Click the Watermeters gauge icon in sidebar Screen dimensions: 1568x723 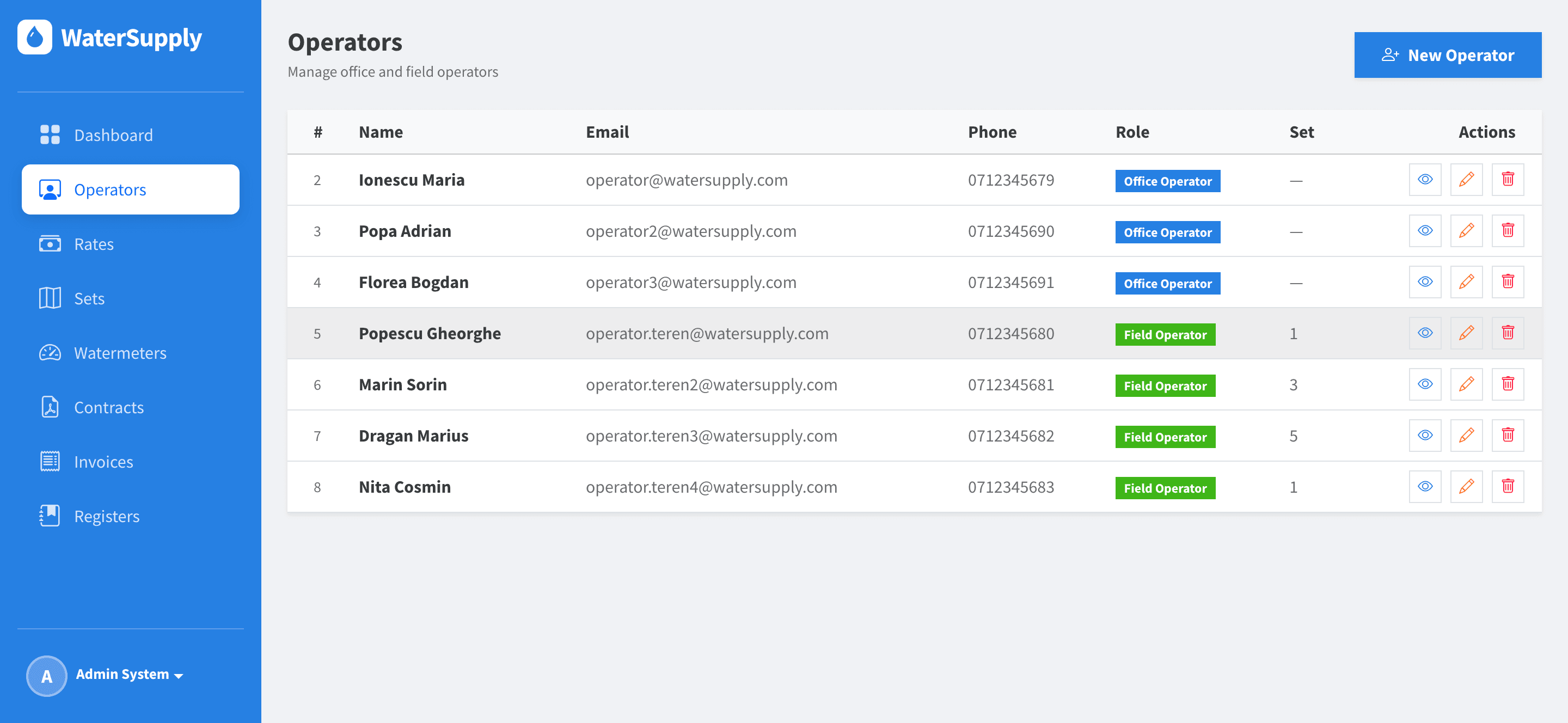pyautogui.click(x=50, y=353)
